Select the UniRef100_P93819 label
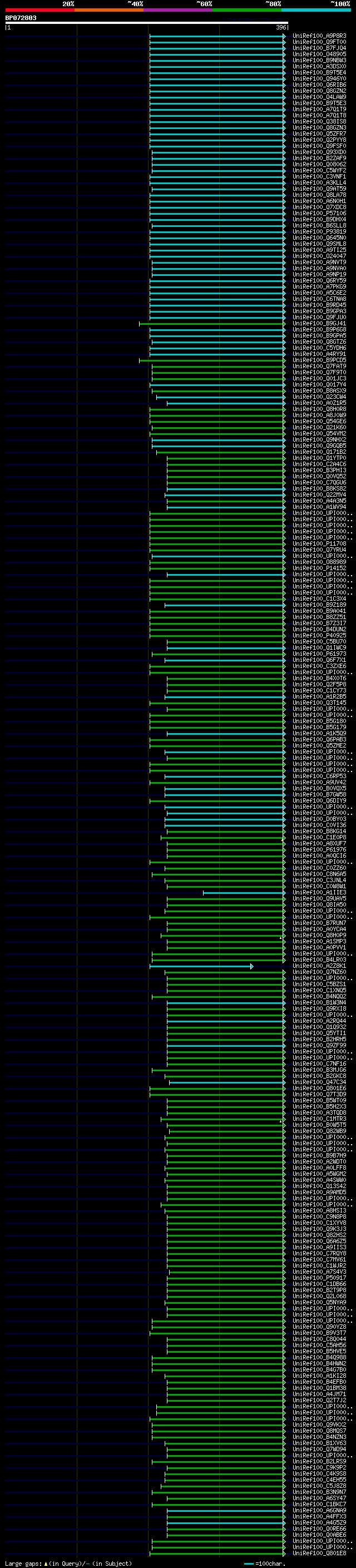 coord(319,232)
